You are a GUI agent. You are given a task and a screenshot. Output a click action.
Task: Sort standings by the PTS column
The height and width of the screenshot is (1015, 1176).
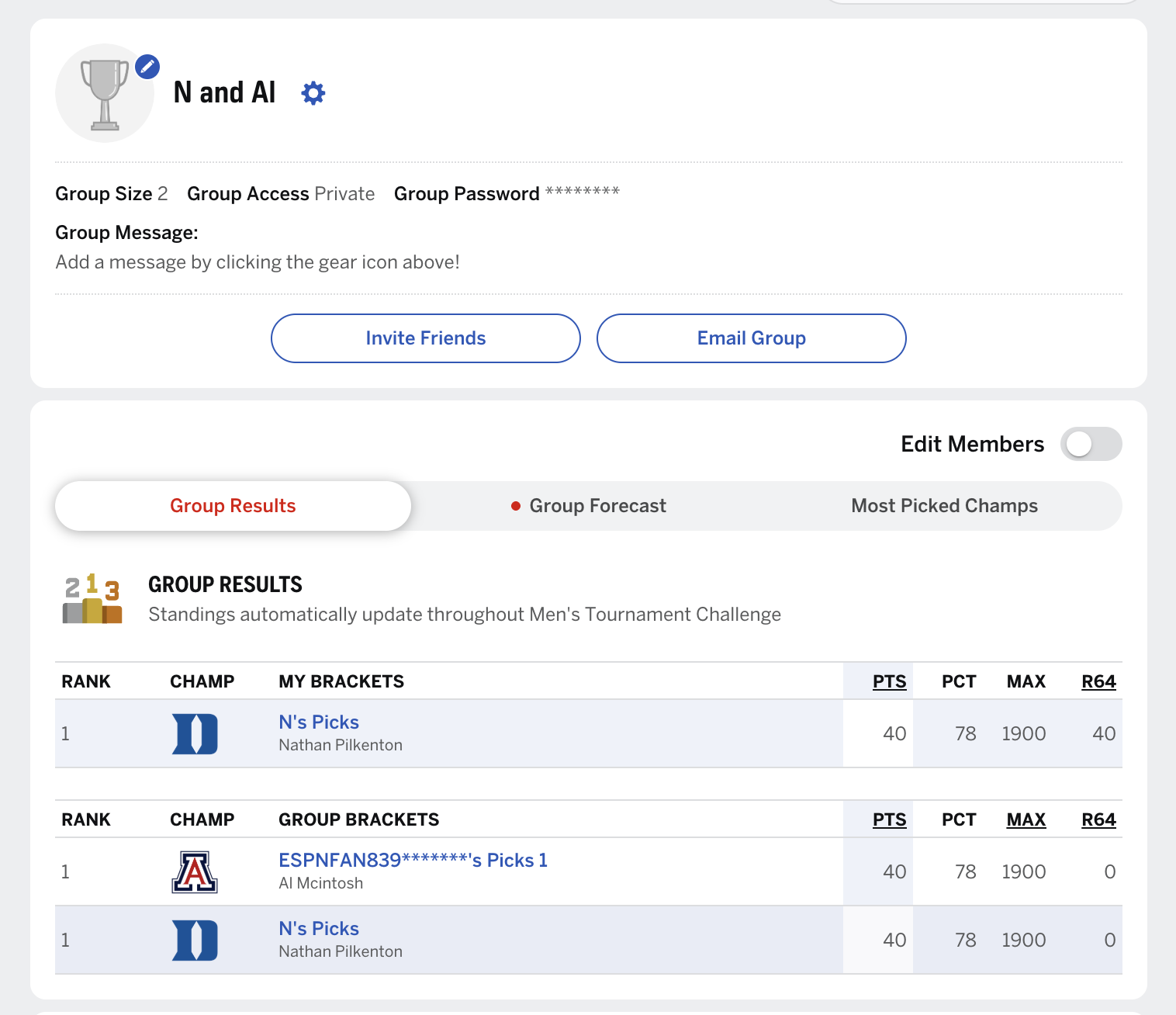(x=890, y=681)
